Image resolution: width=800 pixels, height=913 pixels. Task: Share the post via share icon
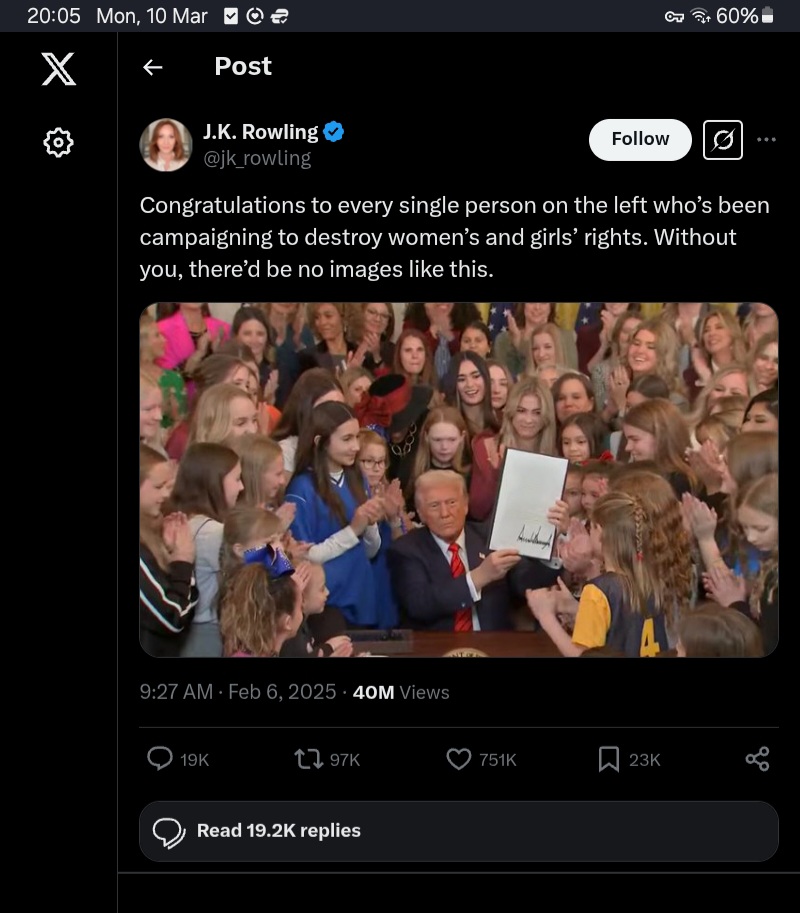[x=757, y=759]
